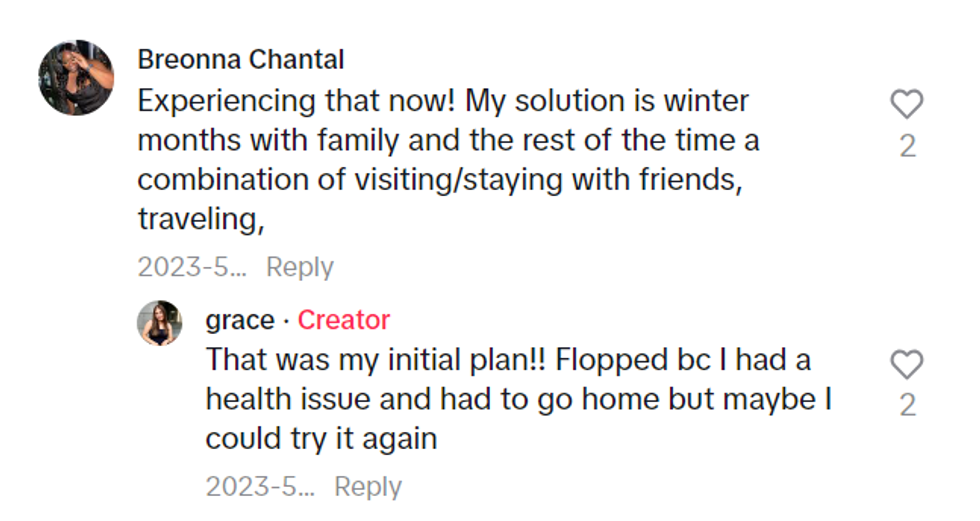
Task: Tap the heart on grace's reply
Action: point(906,365)
